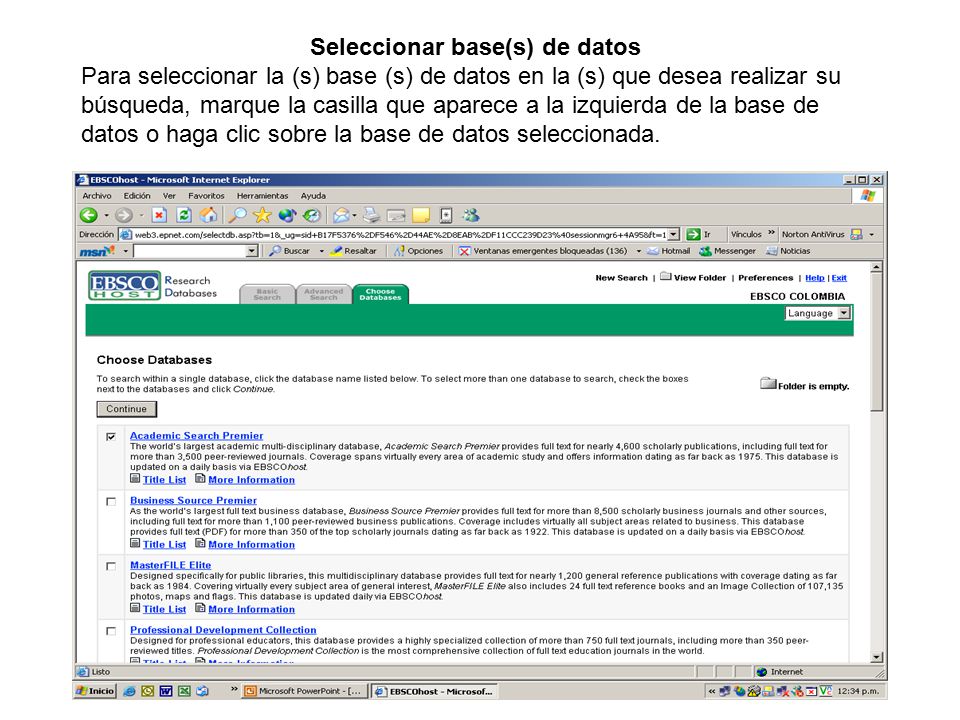Click the Help link
960x720 pixels.
(814, 278)
